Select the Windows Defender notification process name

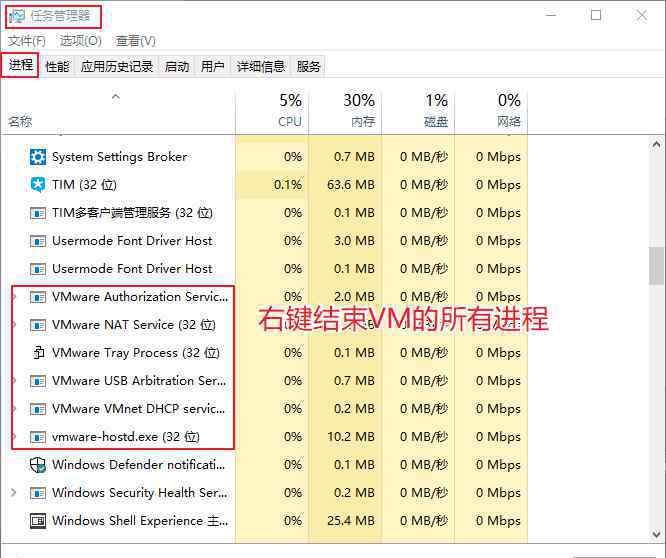138,465
